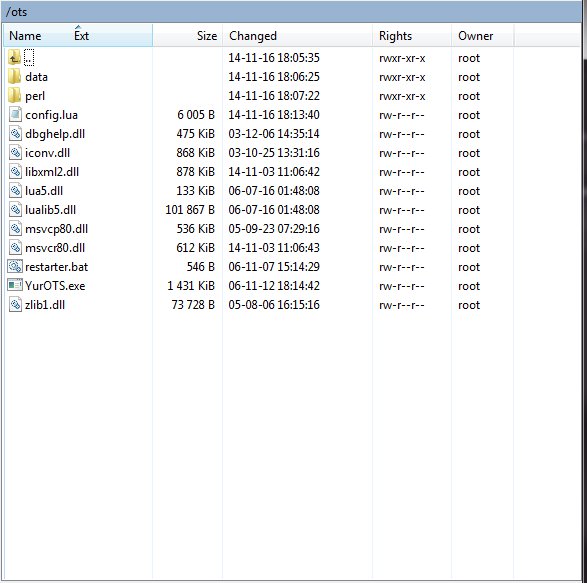587x583 pixels.
Task: Open the data folder icon
Action: point(14,76)
